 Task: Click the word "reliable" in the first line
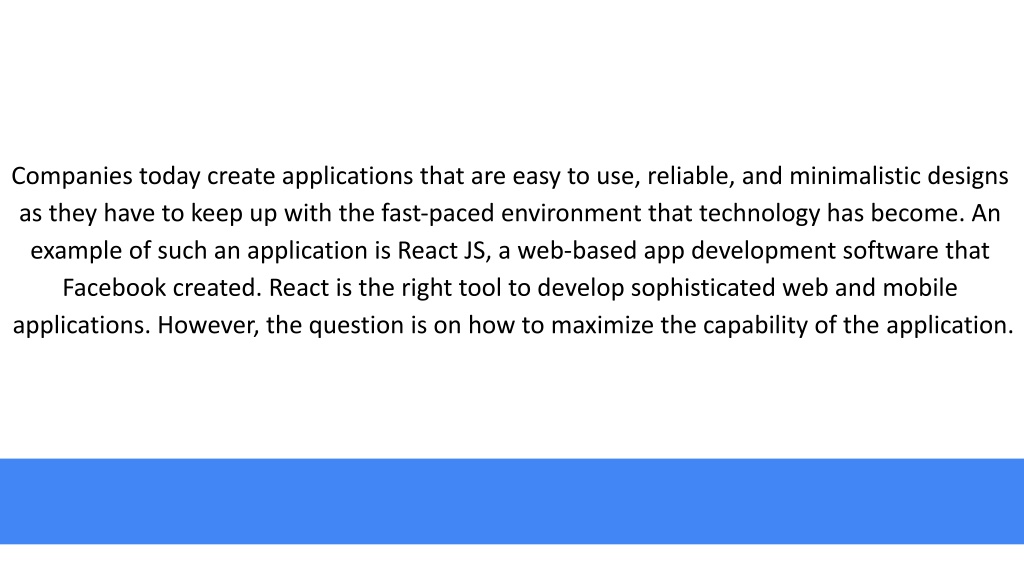coord(688,176)
